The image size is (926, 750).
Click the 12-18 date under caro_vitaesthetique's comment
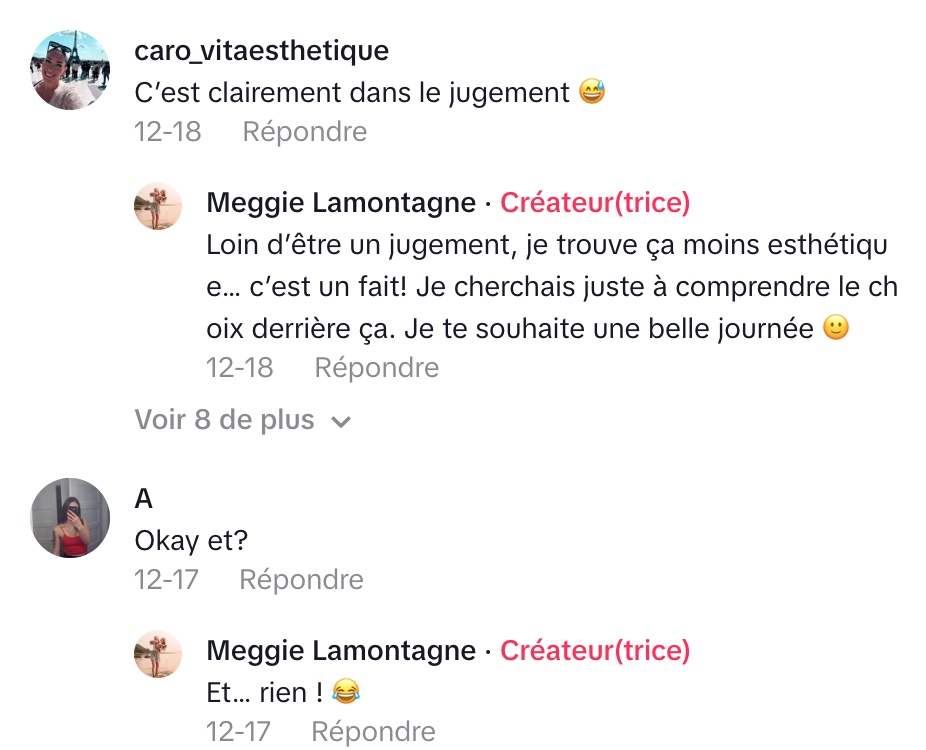pos(168,132)
